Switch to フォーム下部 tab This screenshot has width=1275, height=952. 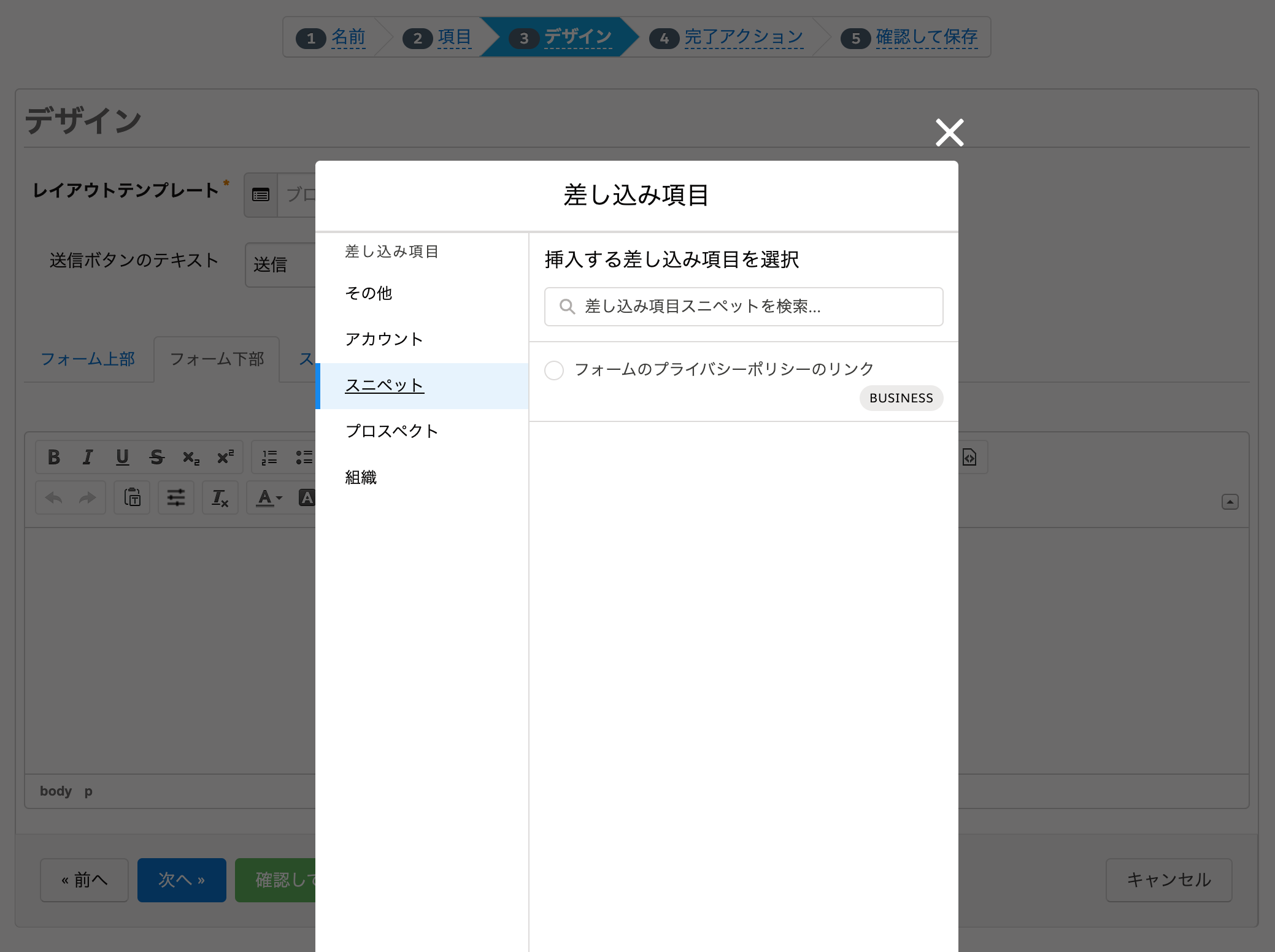coord(217,359)
